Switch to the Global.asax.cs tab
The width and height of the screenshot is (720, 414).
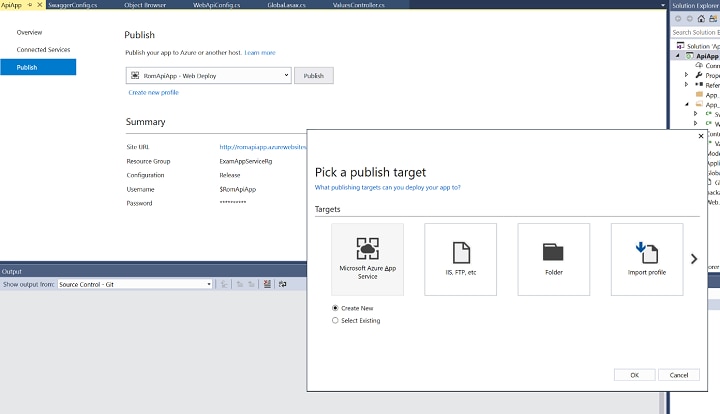tap(287, 5)
